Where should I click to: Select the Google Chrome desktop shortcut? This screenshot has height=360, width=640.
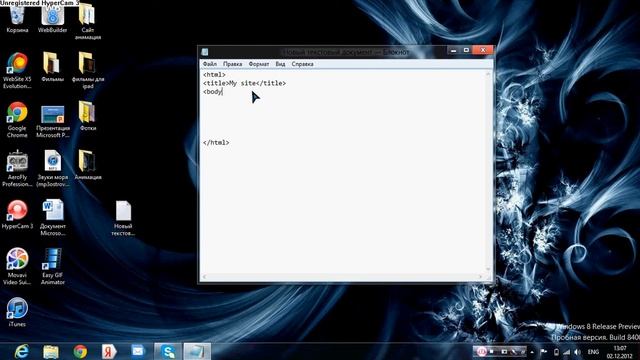click(17, 120)
